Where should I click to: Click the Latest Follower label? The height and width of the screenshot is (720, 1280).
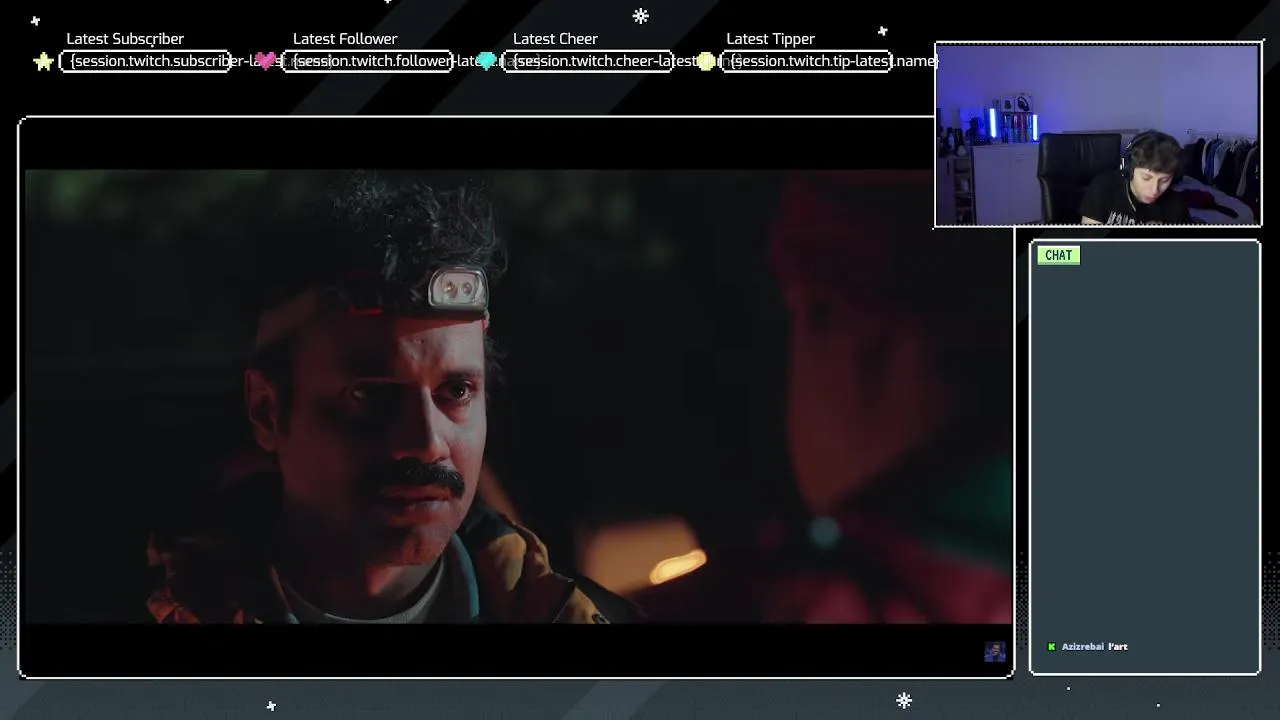345,39
